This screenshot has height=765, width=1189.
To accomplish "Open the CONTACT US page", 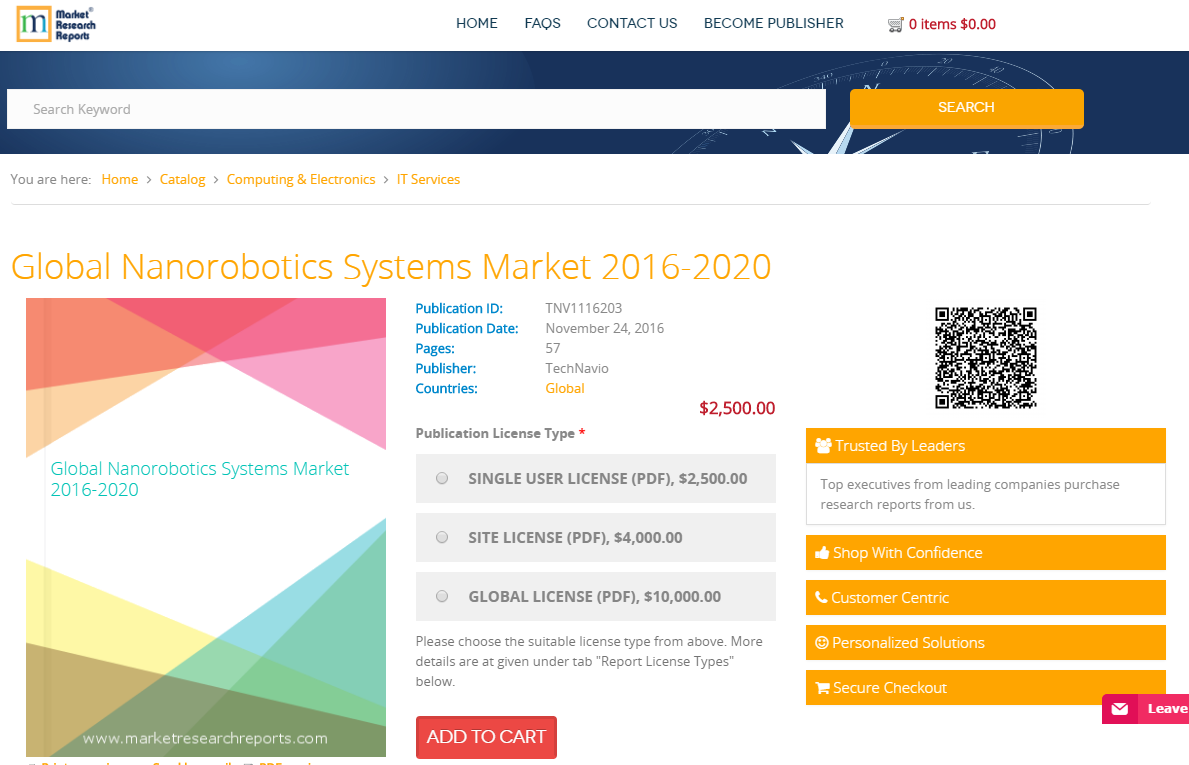I will 632,23.
